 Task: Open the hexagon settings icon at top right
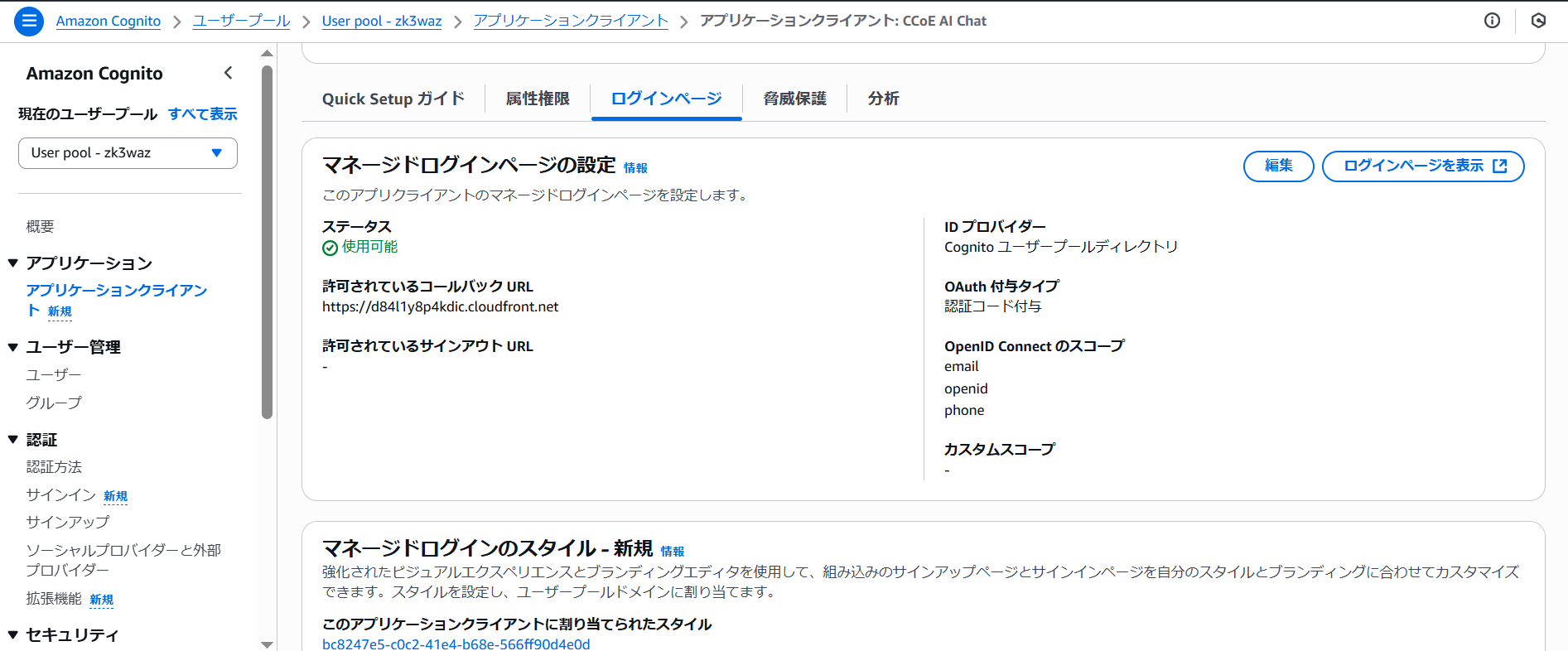(x=1538, y=21)
